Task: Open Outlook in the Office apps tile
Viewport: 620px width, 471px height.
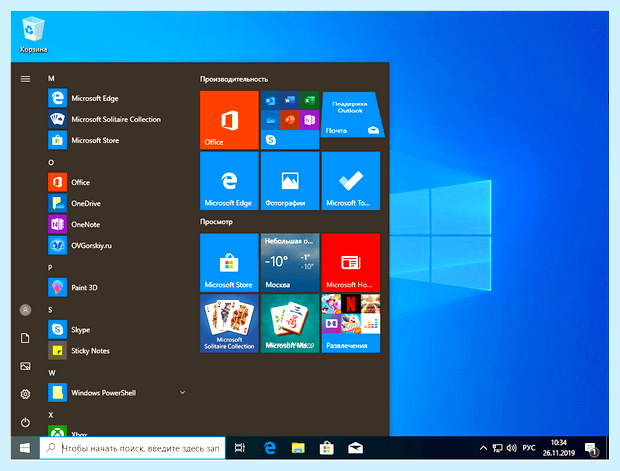Action: (270, 100)
